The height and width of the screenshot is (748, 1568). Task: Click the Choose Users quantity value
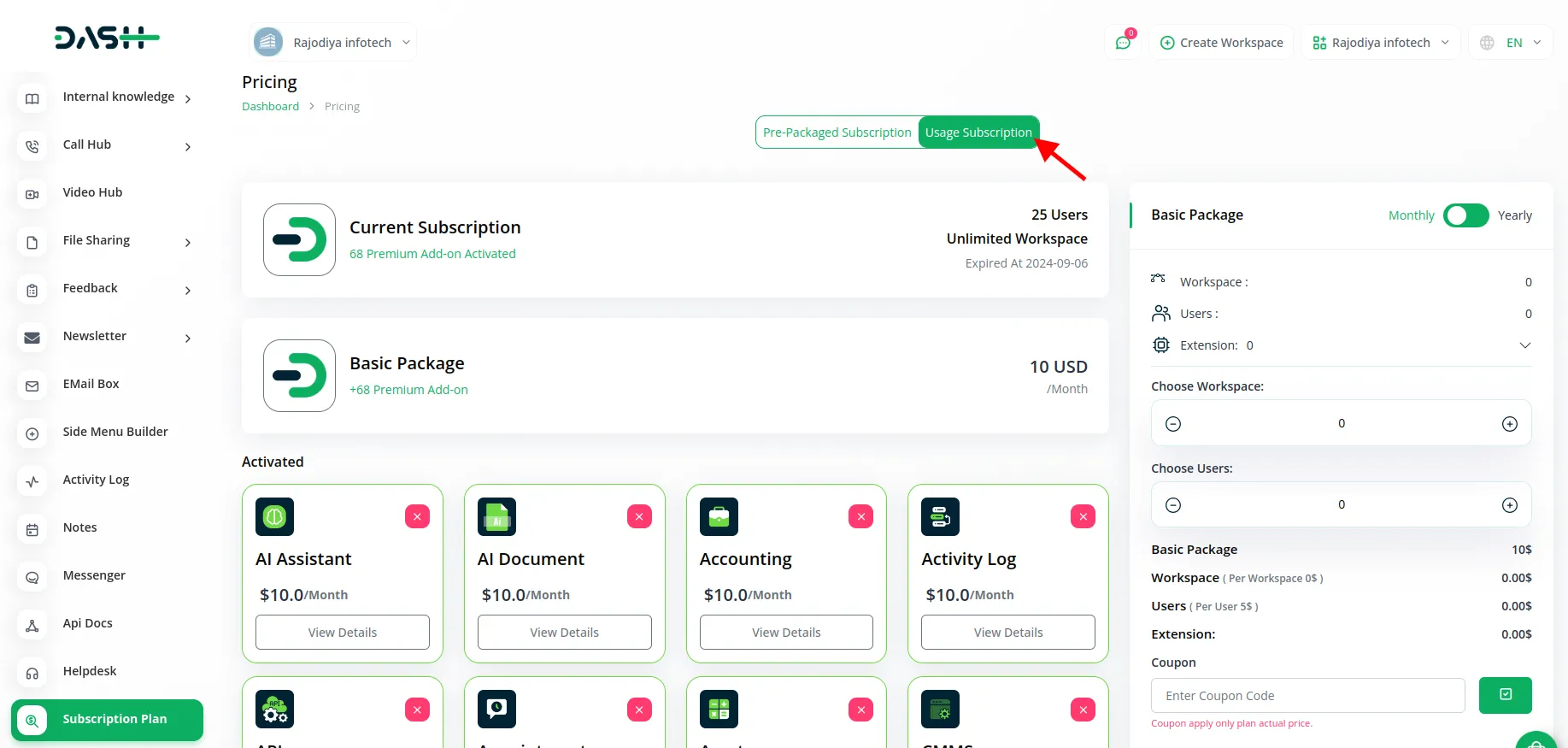pyautogui.click(x=1342, y=504)
